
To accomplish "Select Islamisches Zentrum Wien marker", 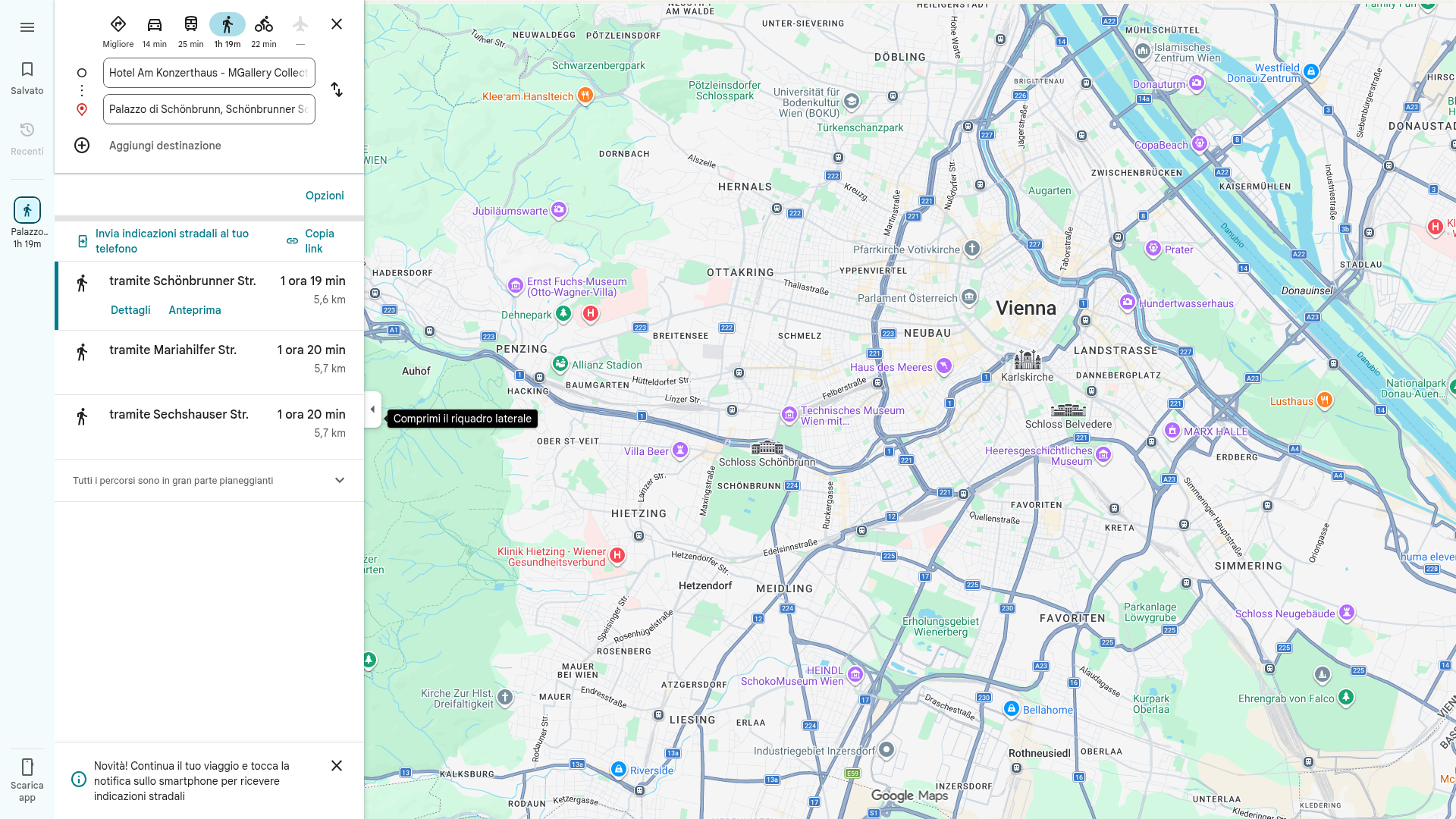I will coord(1143,51).
